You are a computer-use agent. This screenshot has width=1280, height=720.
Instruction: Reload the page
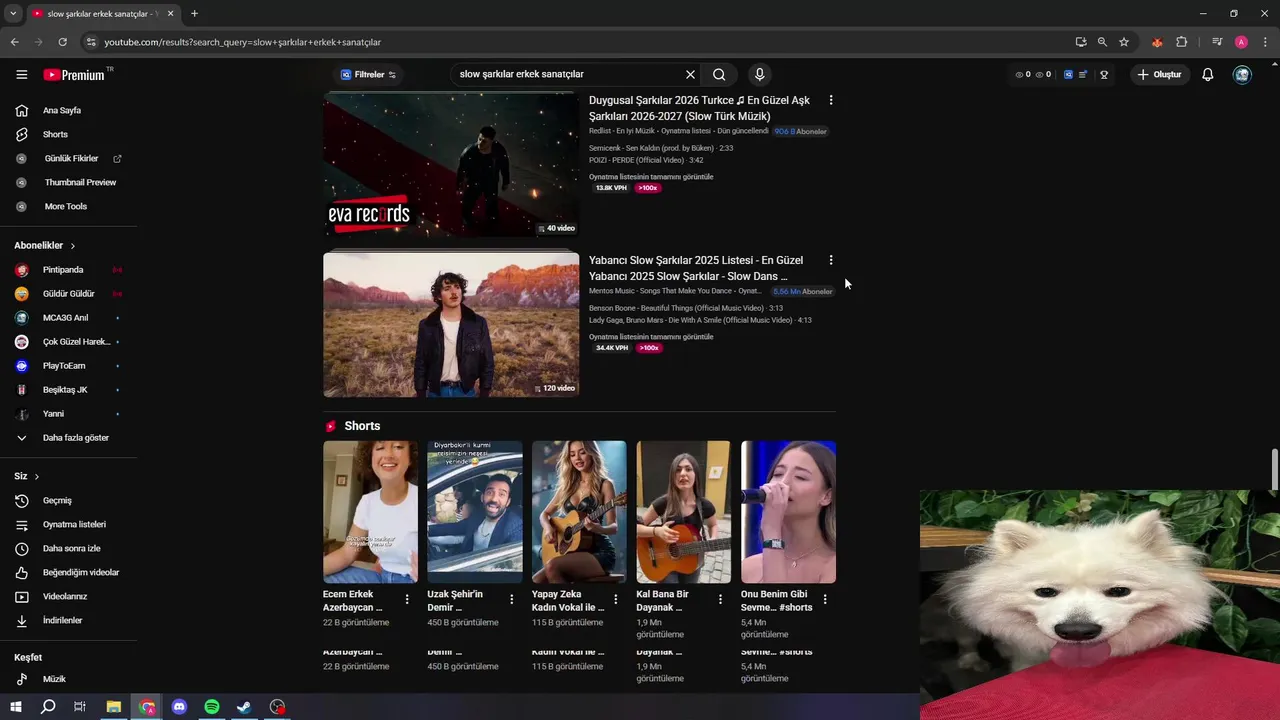pyautogui.click(x=62, y=42)
